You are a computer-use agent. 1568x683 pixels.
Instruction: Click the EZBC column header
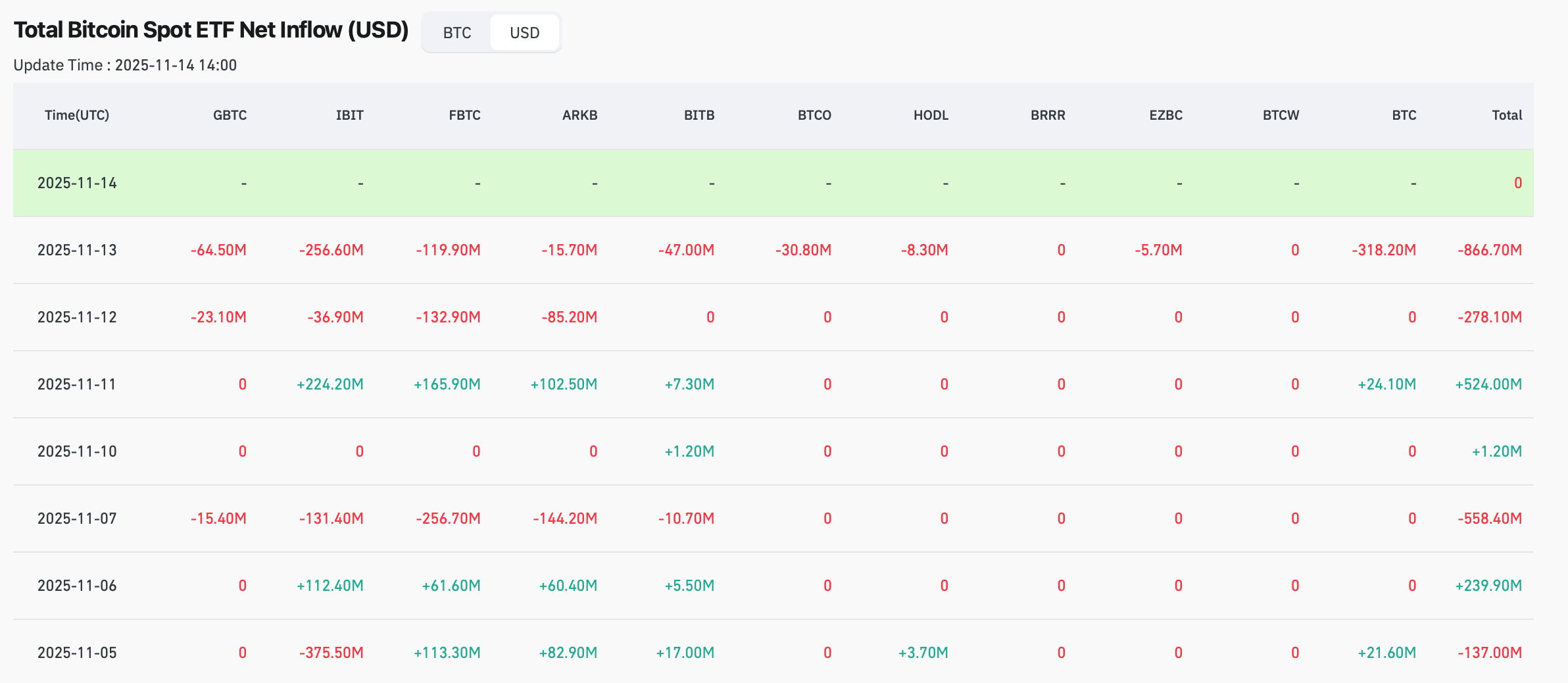(x=1165, y=115)
